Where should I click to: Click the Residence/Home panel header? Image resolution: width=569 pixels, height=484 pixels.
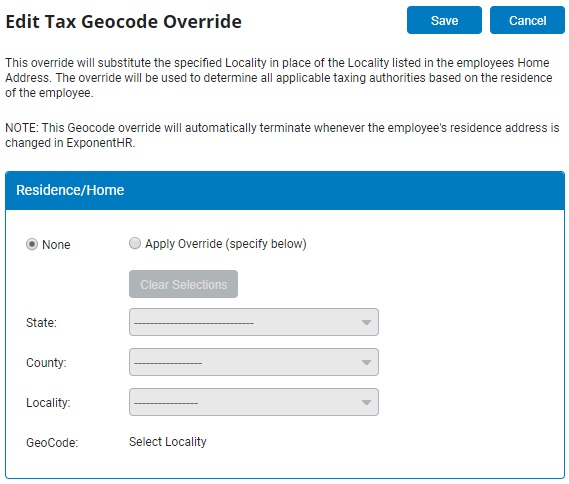[x=285, y=190]
